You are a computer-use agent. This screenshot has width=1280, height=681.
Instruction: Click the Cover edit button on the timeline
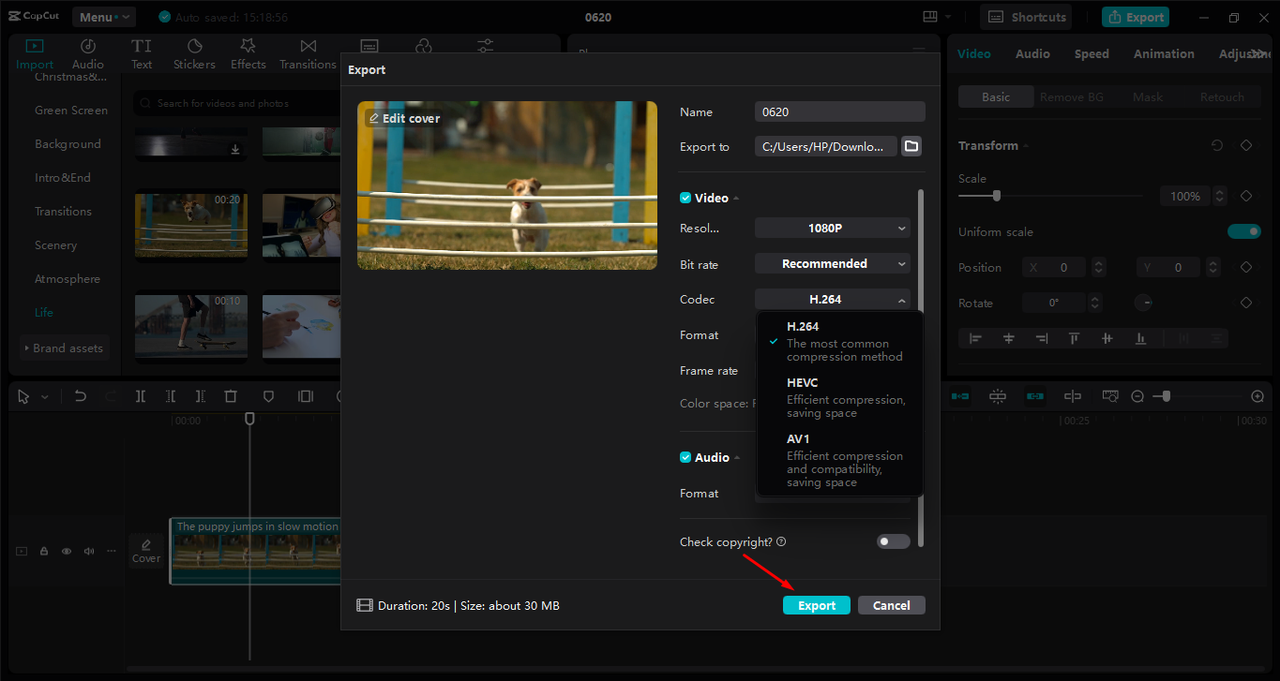click(x=146, y=551)
